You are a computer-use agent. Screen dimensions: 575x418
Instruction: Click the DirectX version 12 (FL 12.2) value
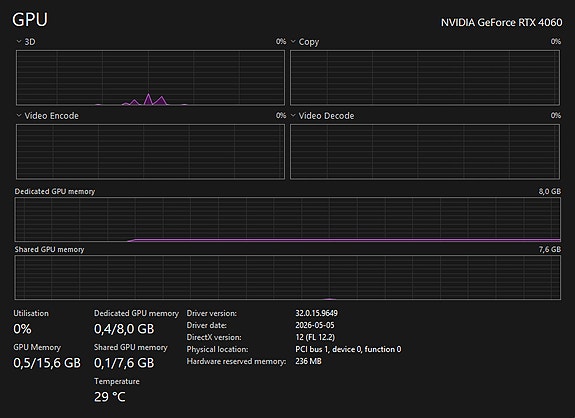point(315,337)
